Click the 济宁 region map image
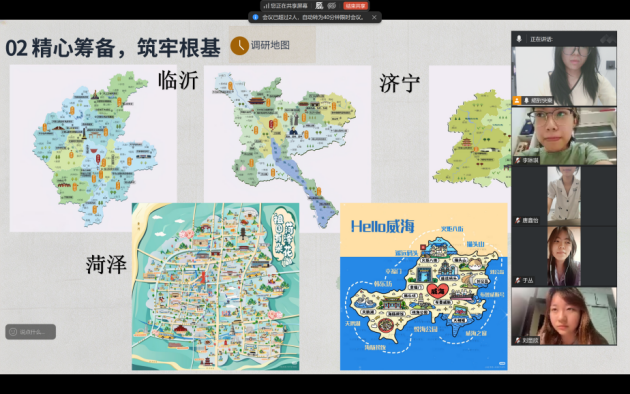630x394 pixels. pyautogui.click(x=287, y=149)
